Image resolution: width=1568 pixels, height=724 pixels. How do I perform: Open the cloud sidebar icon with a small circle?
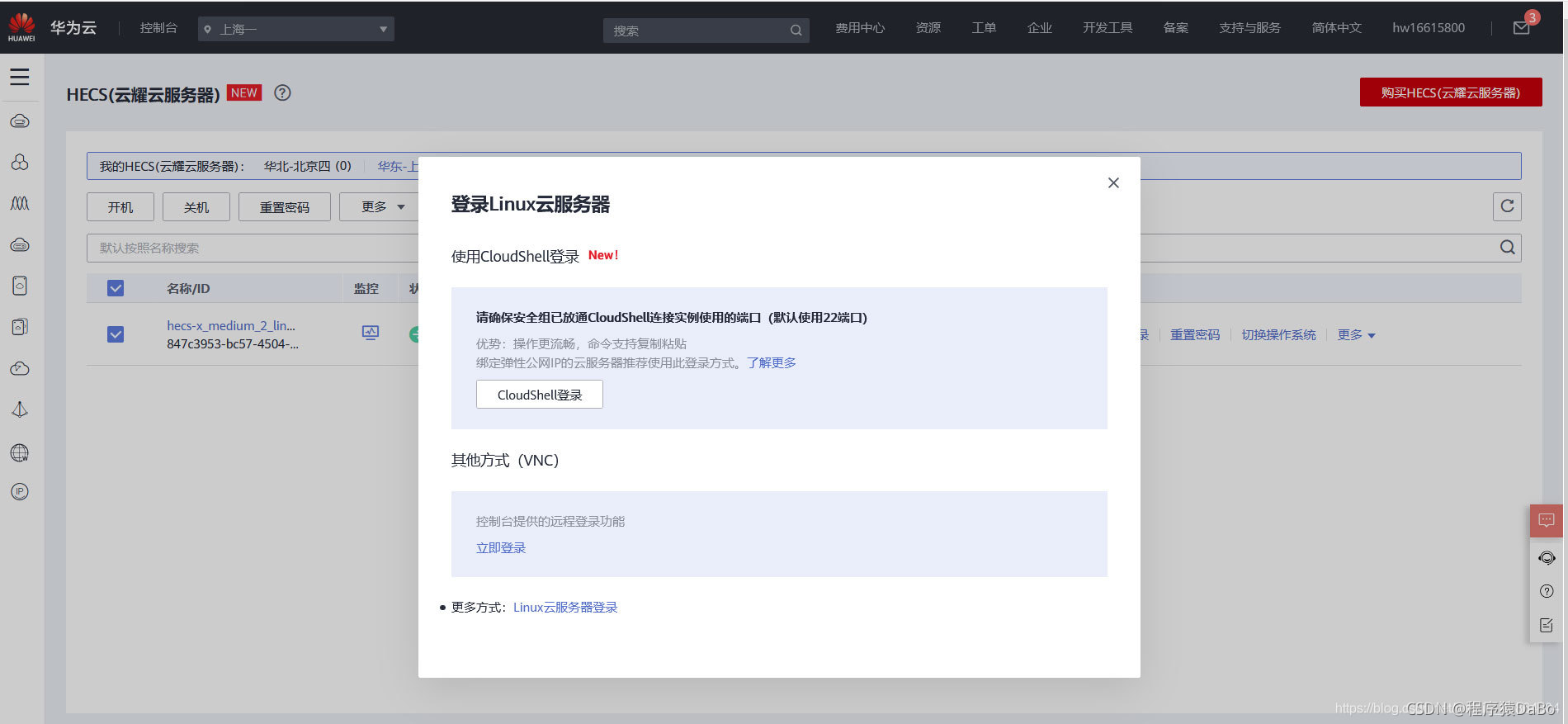[20, 368]
